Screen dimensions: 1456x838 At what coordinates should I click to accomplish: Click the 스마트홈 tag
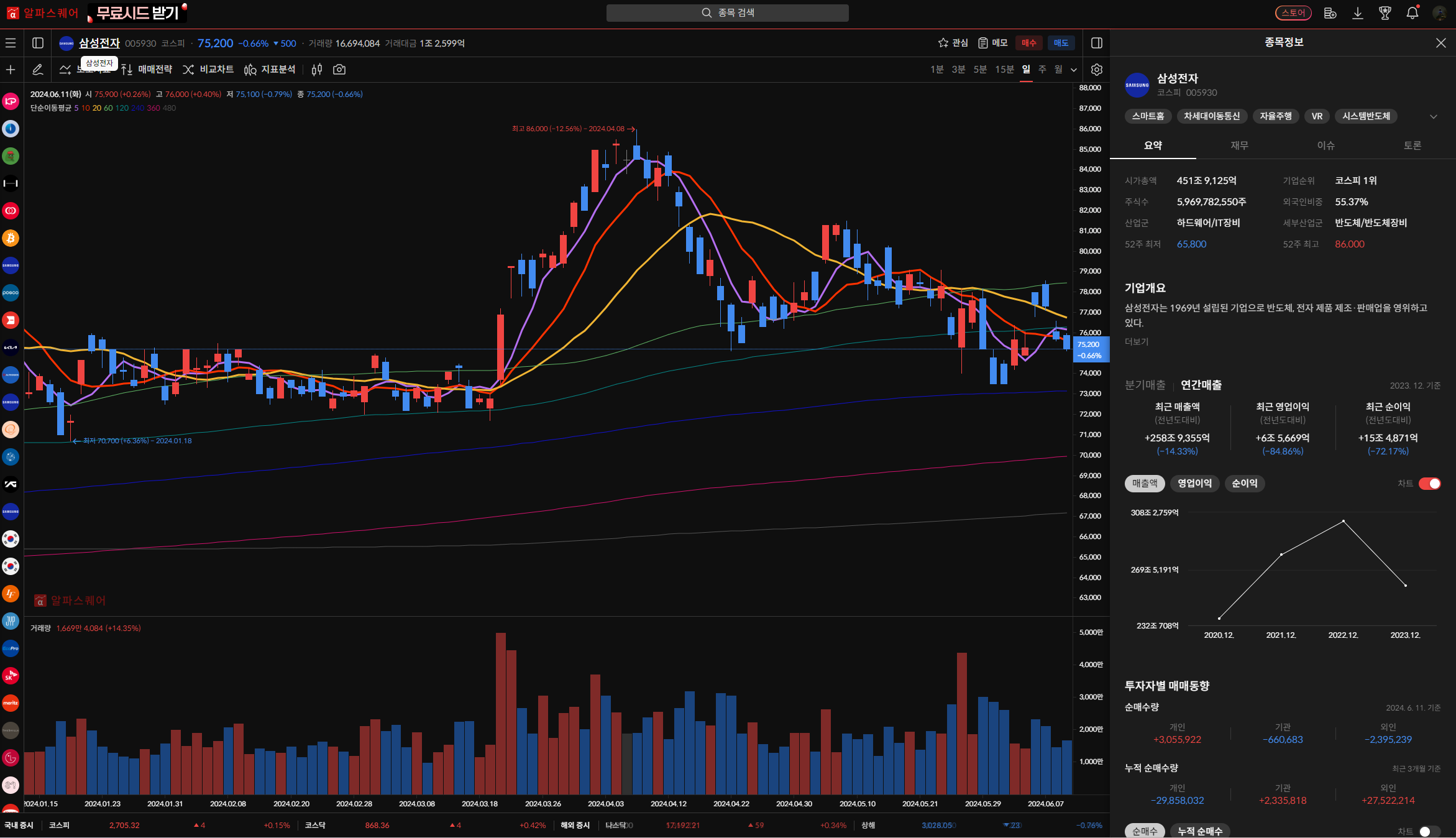click(1148, 117)
